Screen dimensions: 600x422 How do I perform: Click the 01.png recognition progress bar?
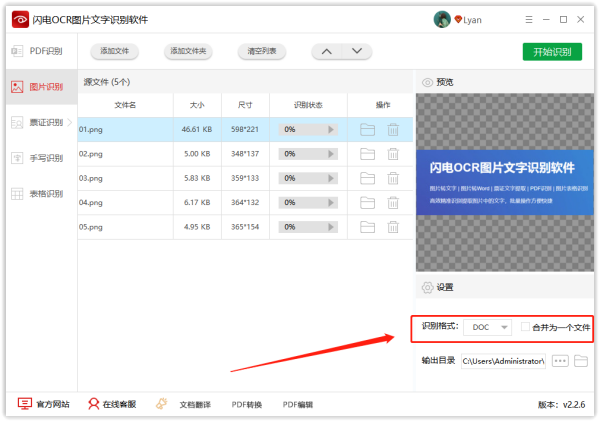click(302, 129)
